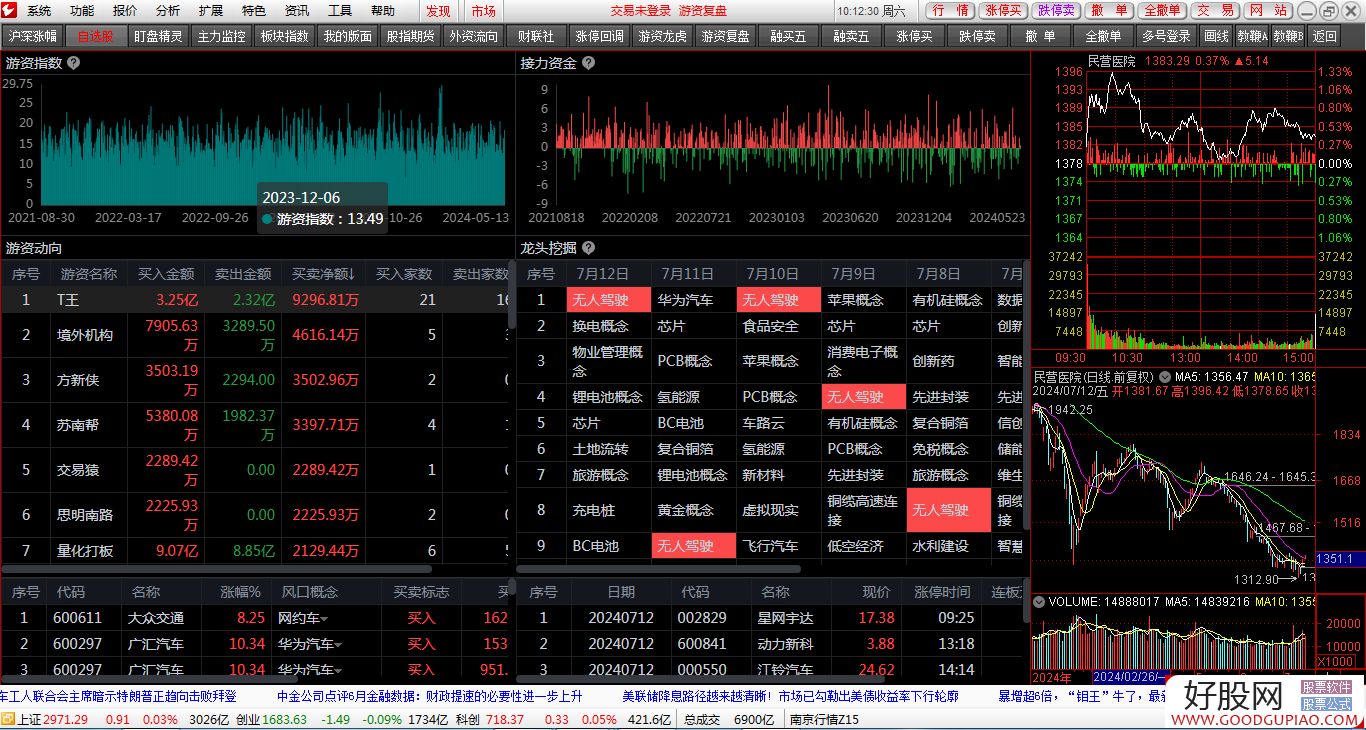This screenshot has height=730, width=1366.
Task: Select the 方新侠 row
Action: pos(255,380)
